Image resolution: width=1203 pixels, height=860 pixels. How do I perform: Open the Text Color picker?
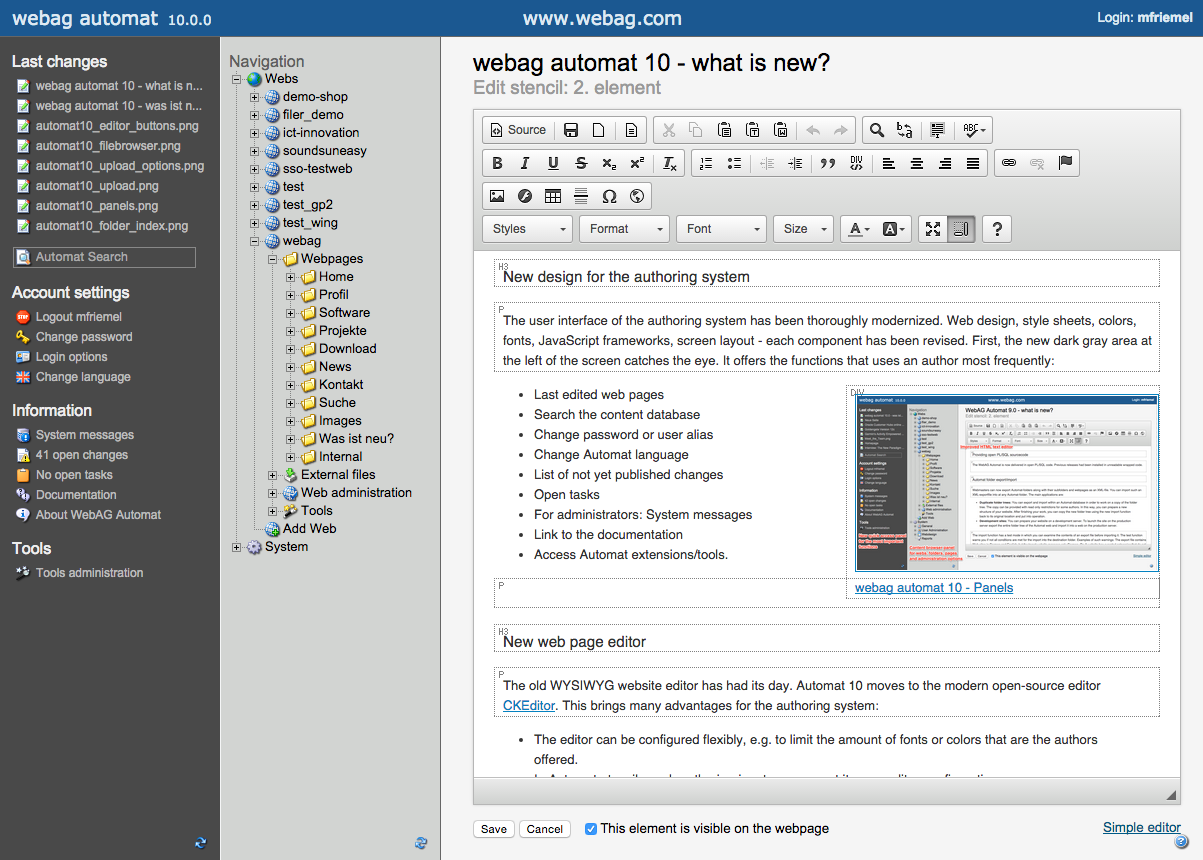point(858,229)
